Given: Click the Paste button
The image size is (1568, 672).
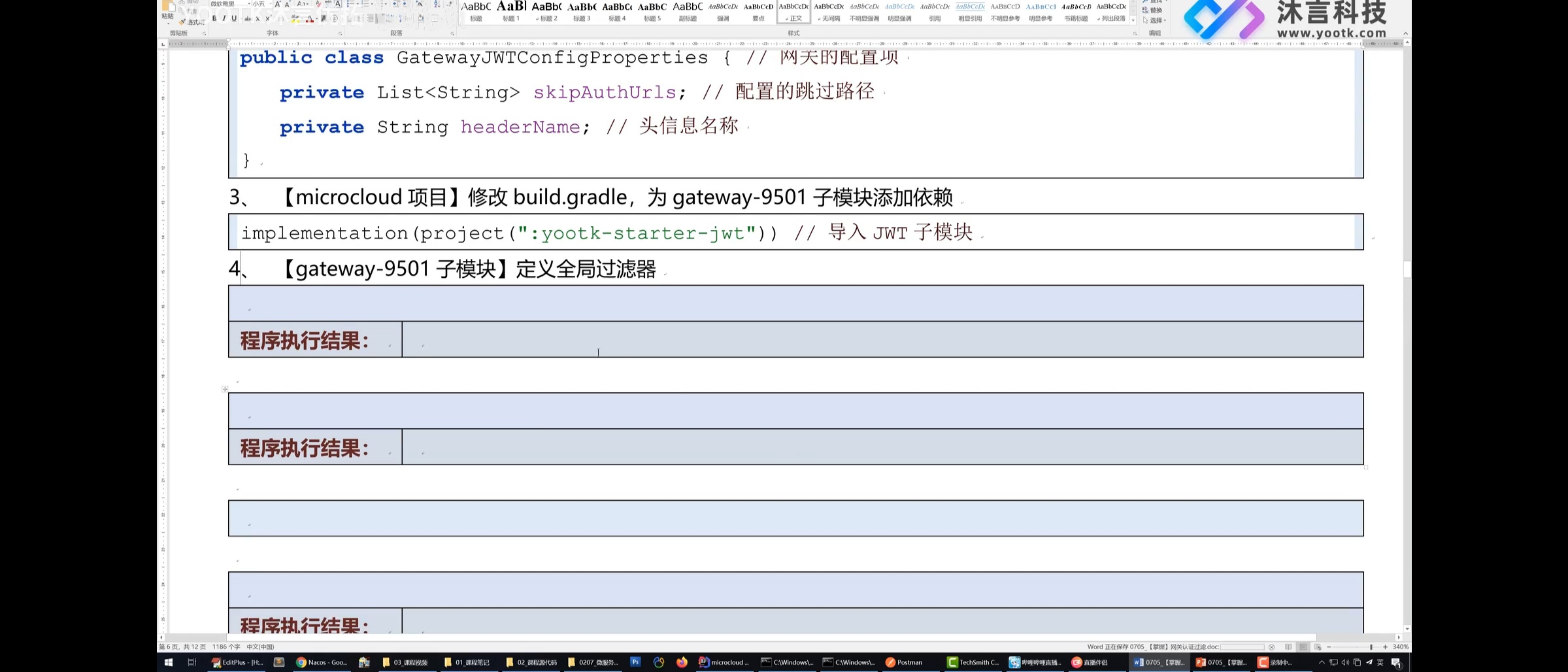Looking at the screenshot, I should point(168,12).
